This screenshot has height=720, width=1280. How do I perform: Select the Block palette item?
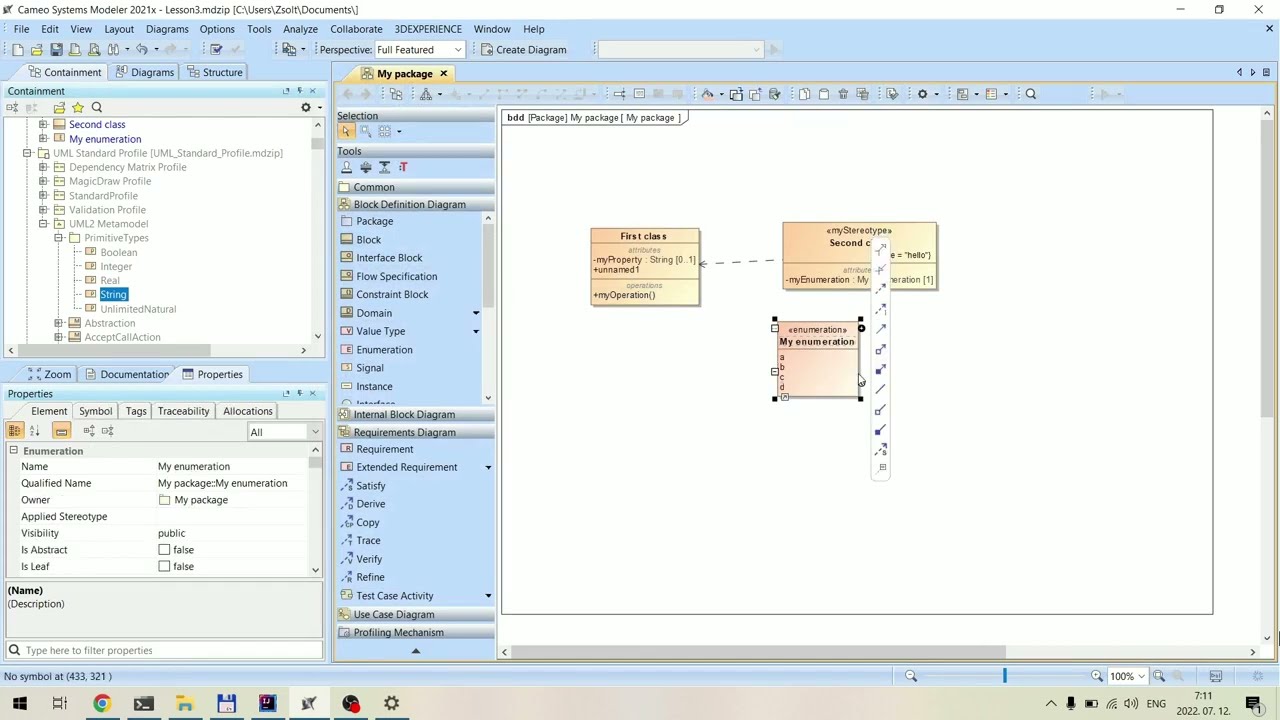[368, 239]
